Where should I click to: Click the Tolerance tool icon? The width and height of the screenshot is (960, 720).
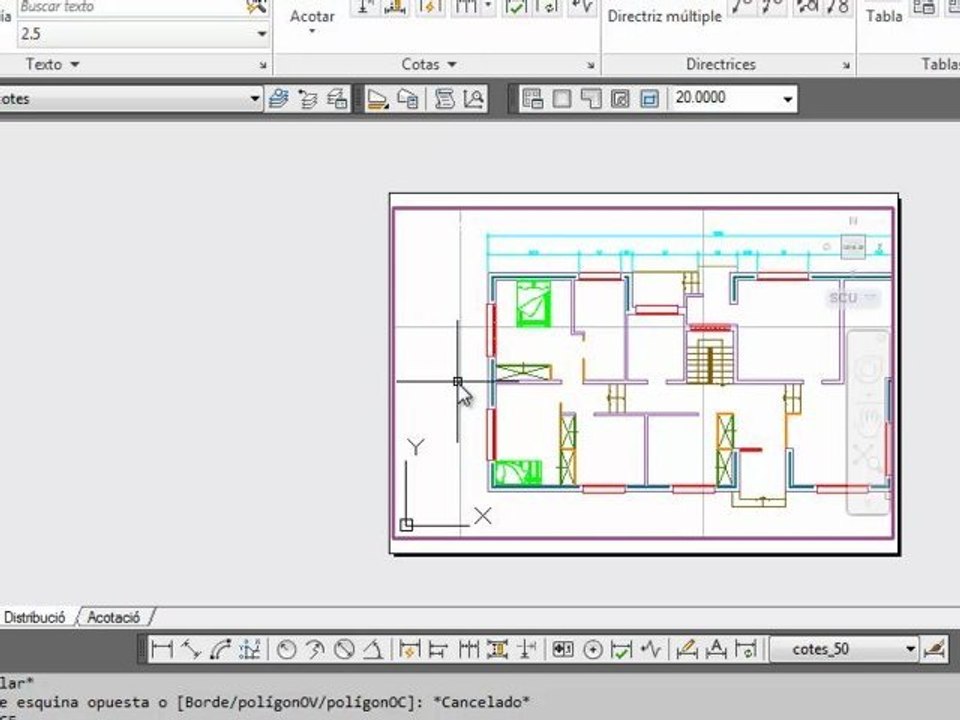click(563, 649)
